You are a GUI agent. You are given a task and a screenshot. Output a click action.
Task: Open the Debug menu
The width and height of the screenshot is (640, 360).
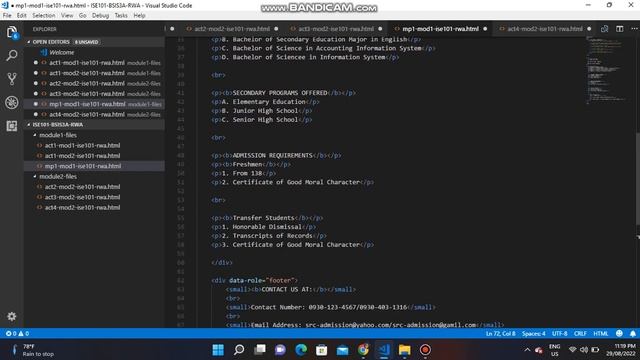pos(100,16)
